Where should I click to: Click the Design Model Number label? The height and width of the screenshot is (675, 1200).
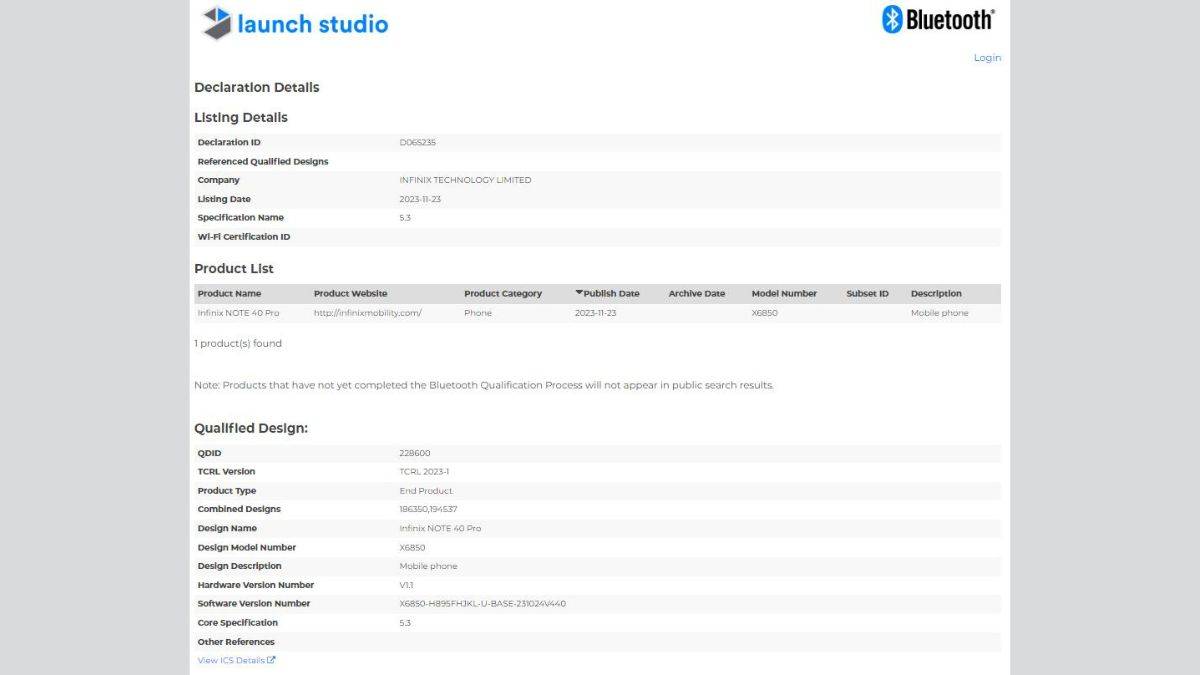[247, 548]
